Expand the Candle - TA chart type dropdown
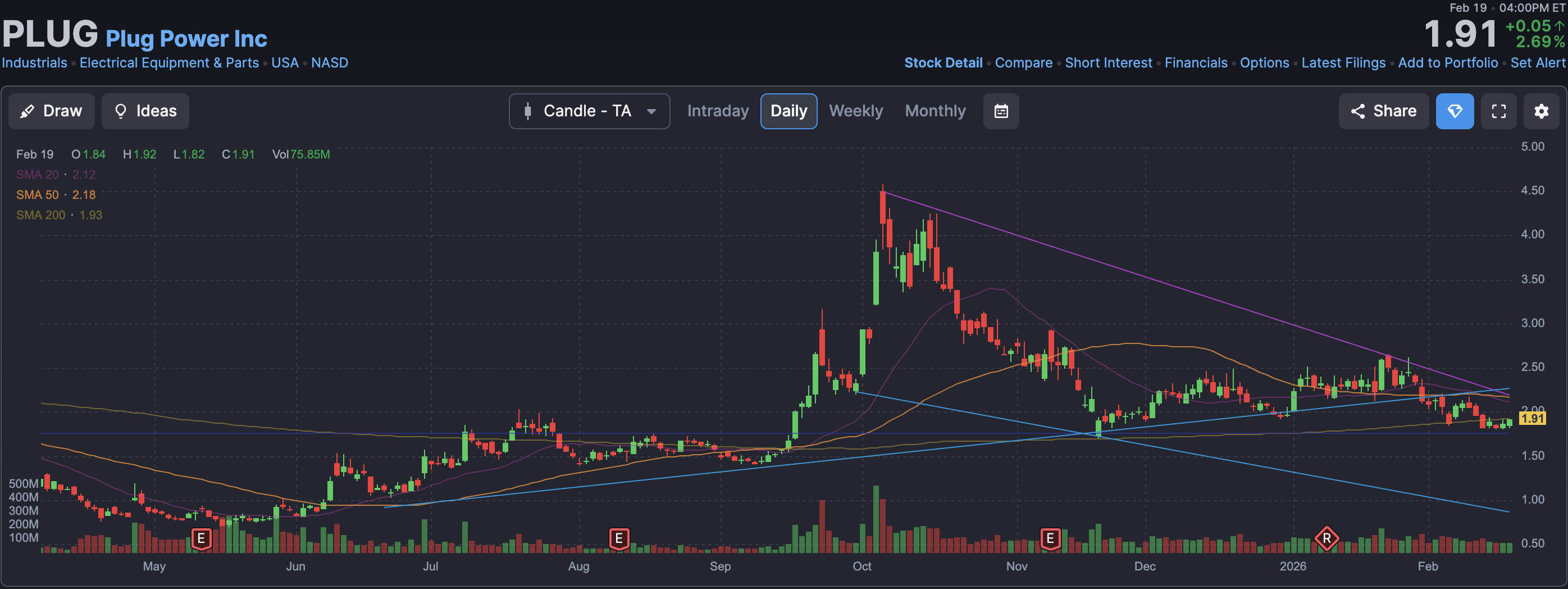1568x589 pixels. 589,111
